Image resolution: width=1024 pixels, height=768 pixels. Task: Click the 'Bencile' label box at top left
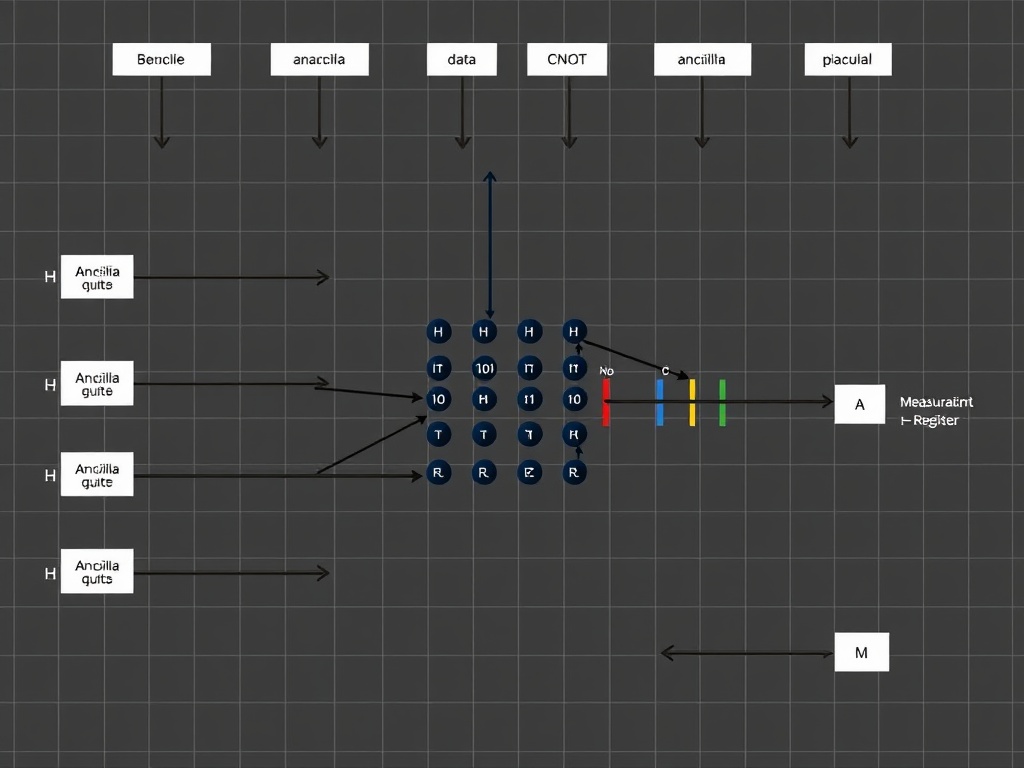coord(161,59)
